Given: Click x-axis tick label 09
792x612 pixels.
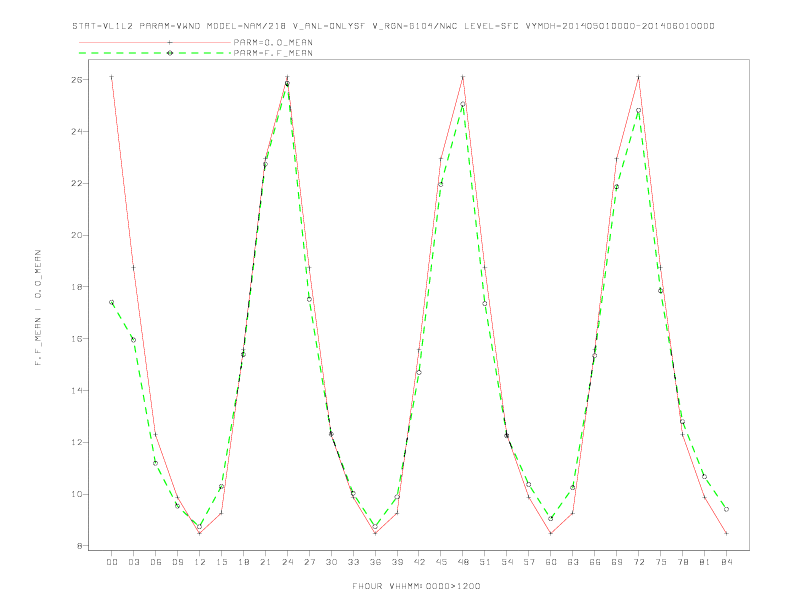Looking at the screenshot, I should tap(177, 562).
